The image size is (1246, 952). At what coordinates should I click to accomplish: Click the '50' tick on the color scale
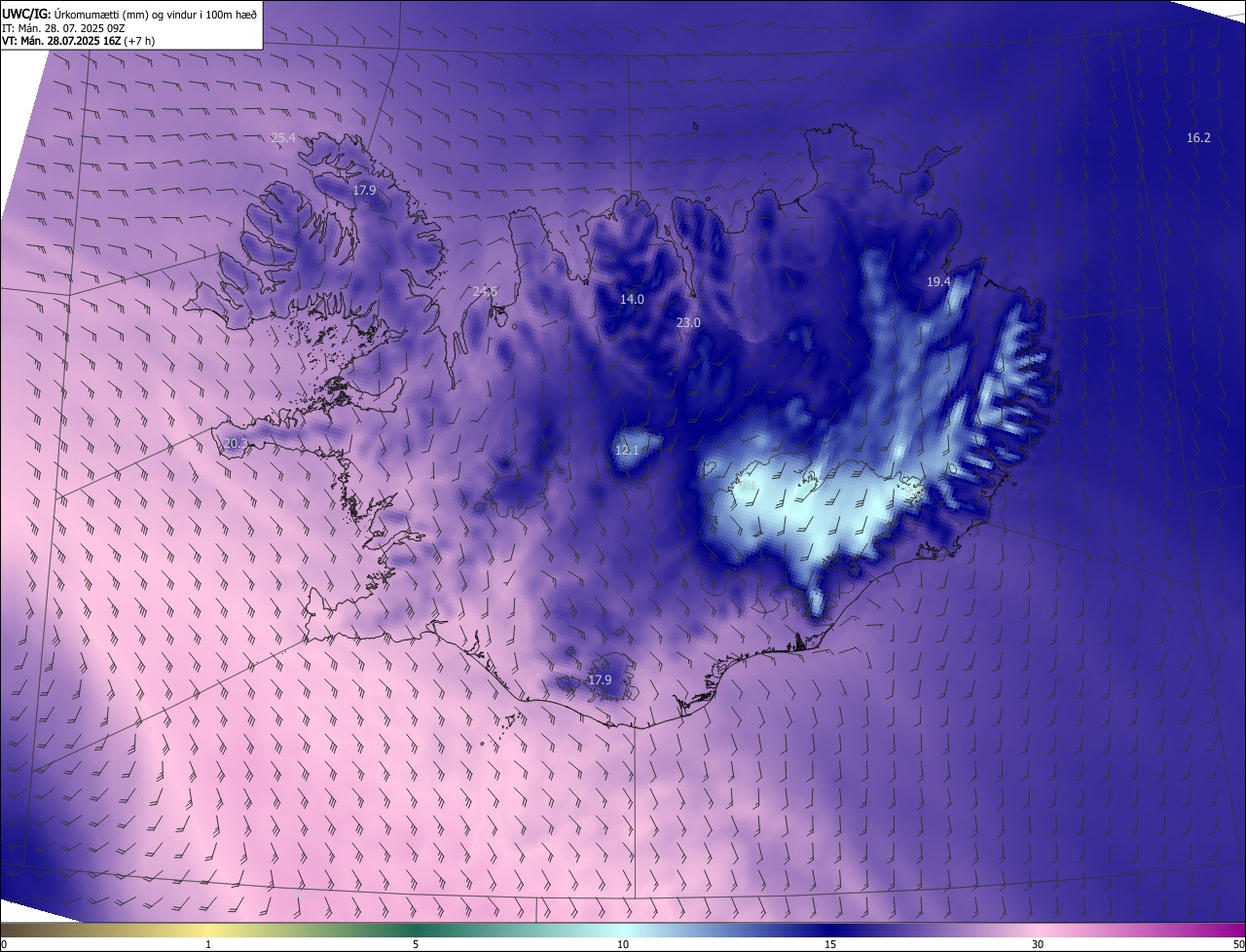click(x=1238, y=944)
